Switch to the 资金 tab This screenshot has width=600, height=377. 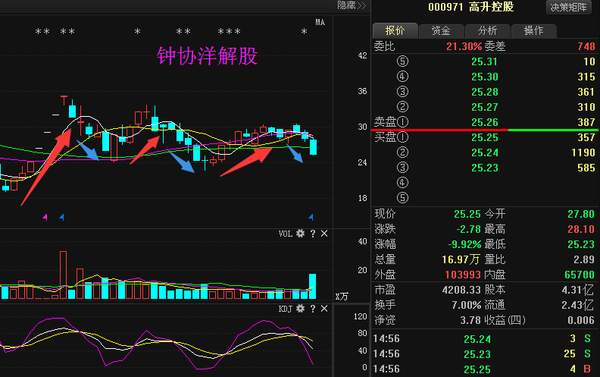tap(441, 31)
